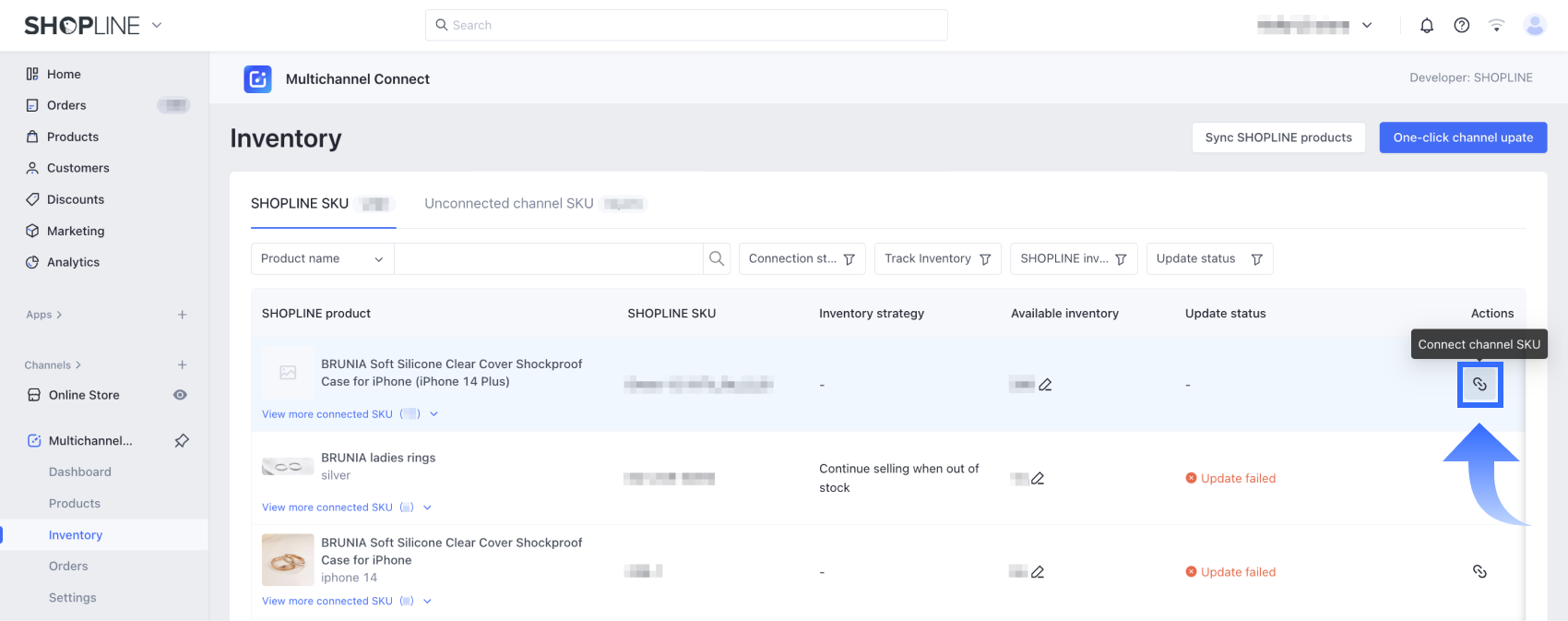Switch to Unconnected channel SKU tab
The image size is (1568, 621).
tap(509, 204)
